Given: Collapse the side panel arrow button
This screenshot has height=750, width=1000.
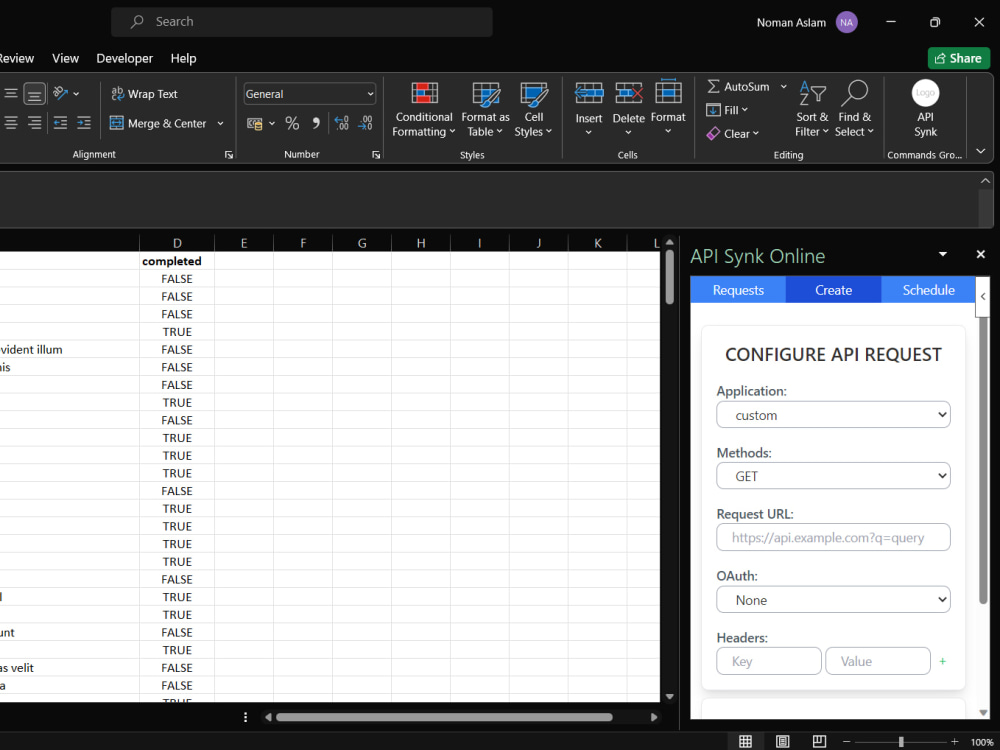Looking at the screenshot, I should click(x=982, y=297).
